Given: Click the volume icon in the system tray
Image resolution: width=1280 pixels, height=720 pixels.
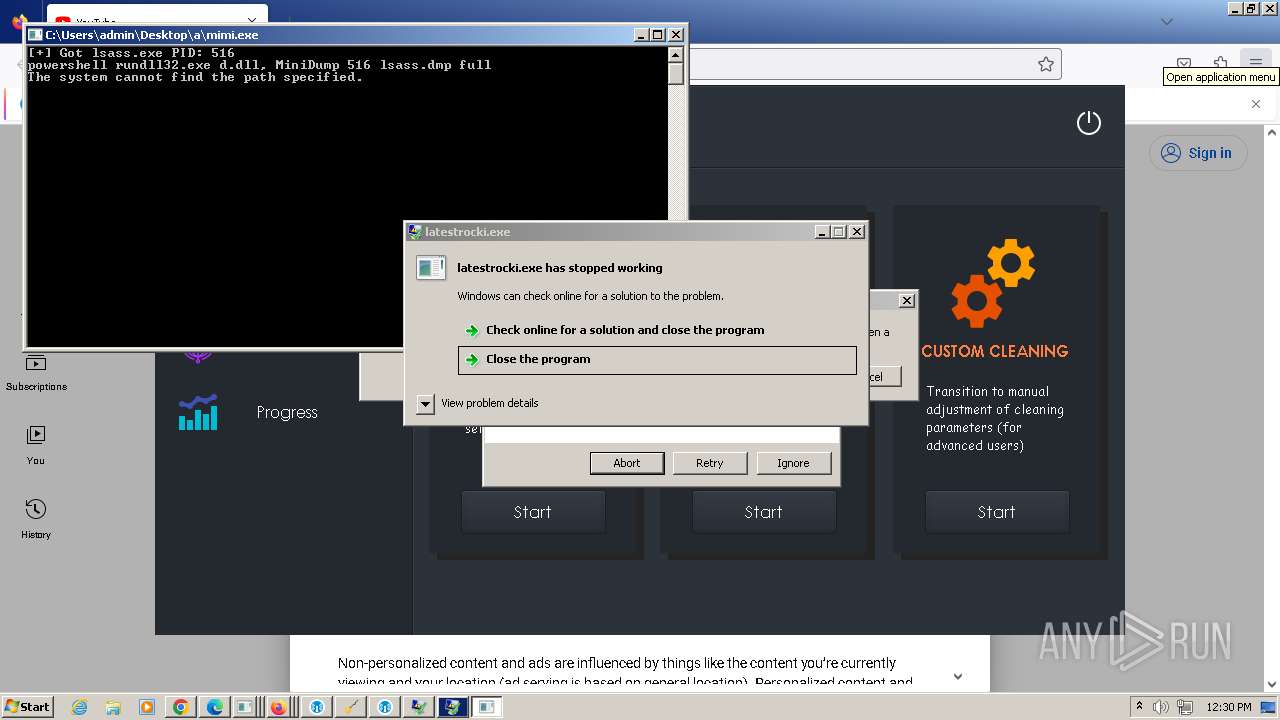Looking at the screenshot, I should 1160,707.
